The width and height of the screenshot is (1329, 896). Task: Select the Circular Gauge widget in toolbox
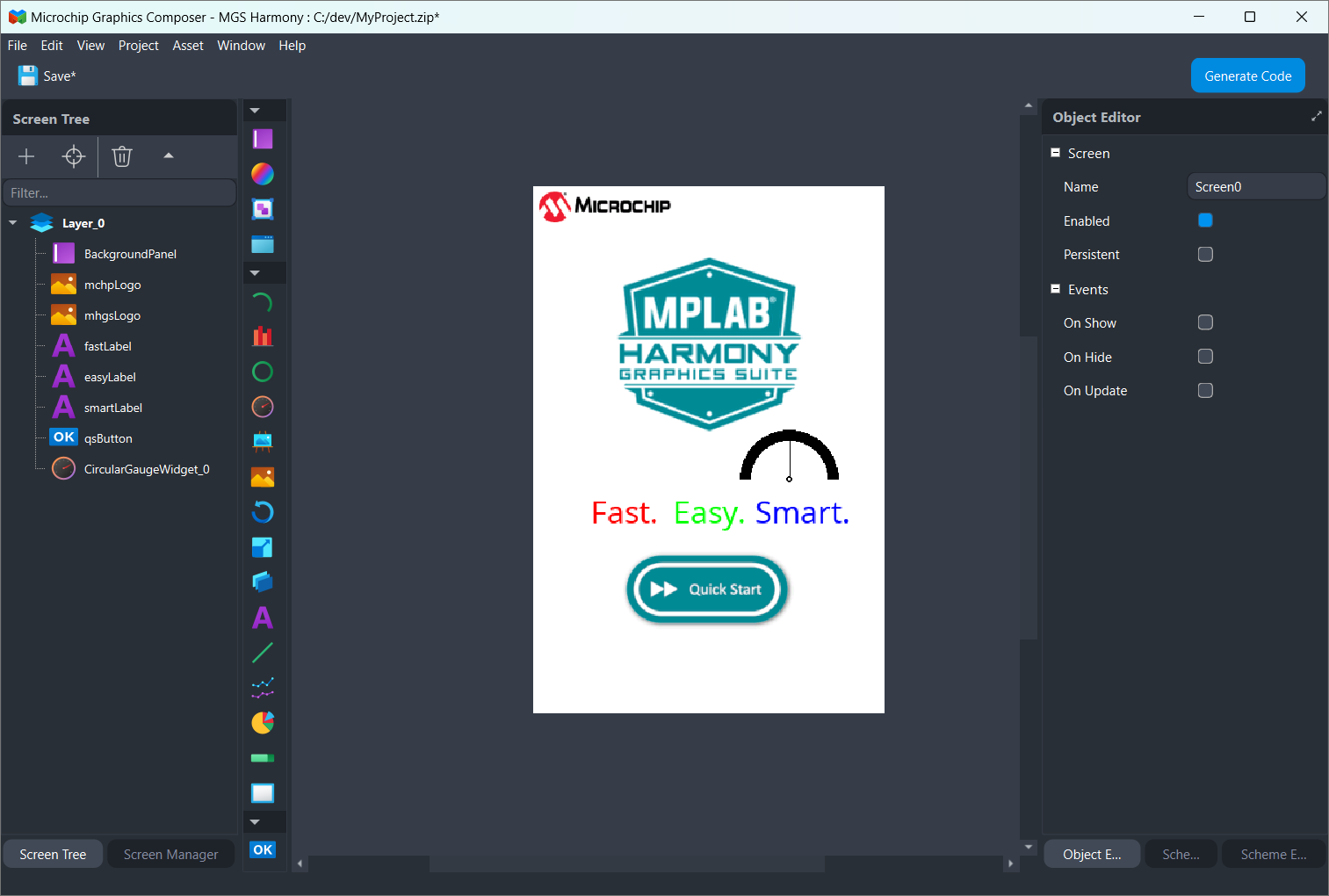pyautogui.click(x=263, y=407)
